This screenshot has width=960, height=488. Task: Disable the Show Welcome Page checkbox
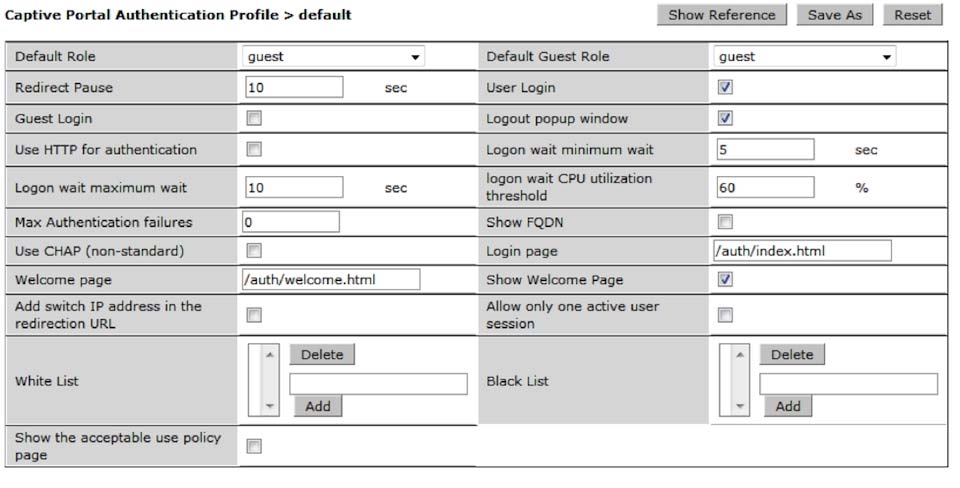tap(725, 279)
